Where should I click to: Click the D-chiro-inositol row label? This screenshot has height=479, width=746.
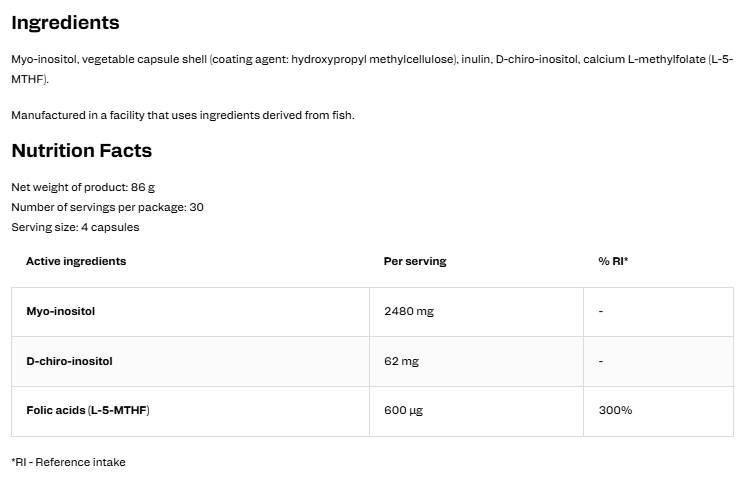click(x=69, y=361)
